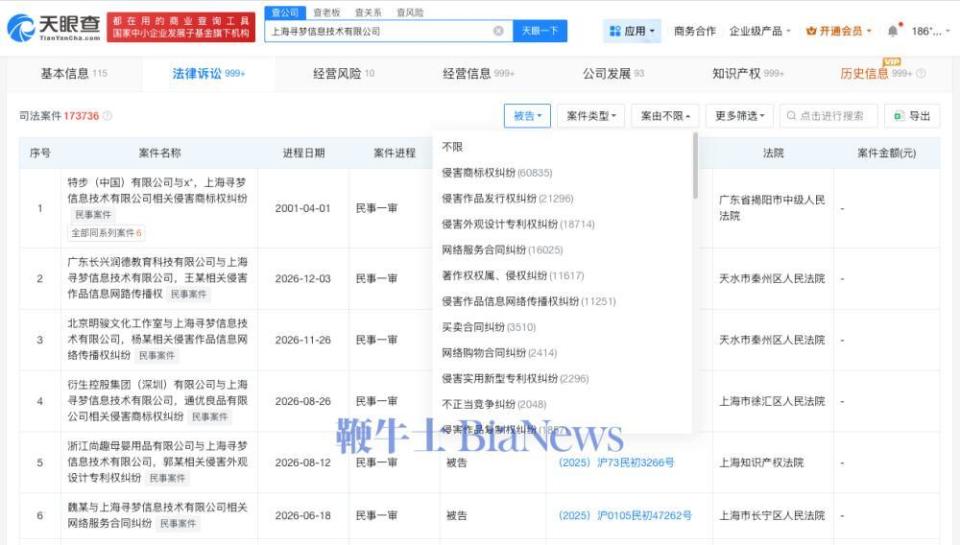This screenshot has width=960, height=545.
Task: Click the date cell 2001-04-01
Action: tap(302, 208)
